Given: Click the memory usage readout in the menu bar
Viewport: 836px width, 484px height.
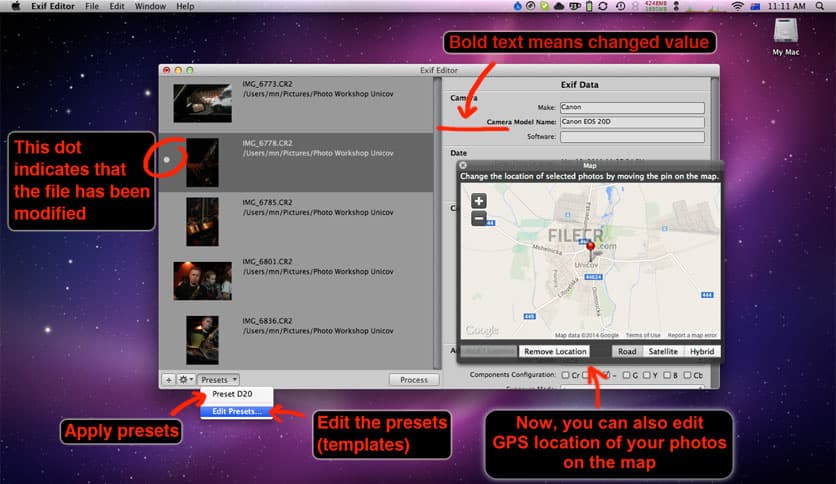Looking at the screenshot, I should [656, 6].
